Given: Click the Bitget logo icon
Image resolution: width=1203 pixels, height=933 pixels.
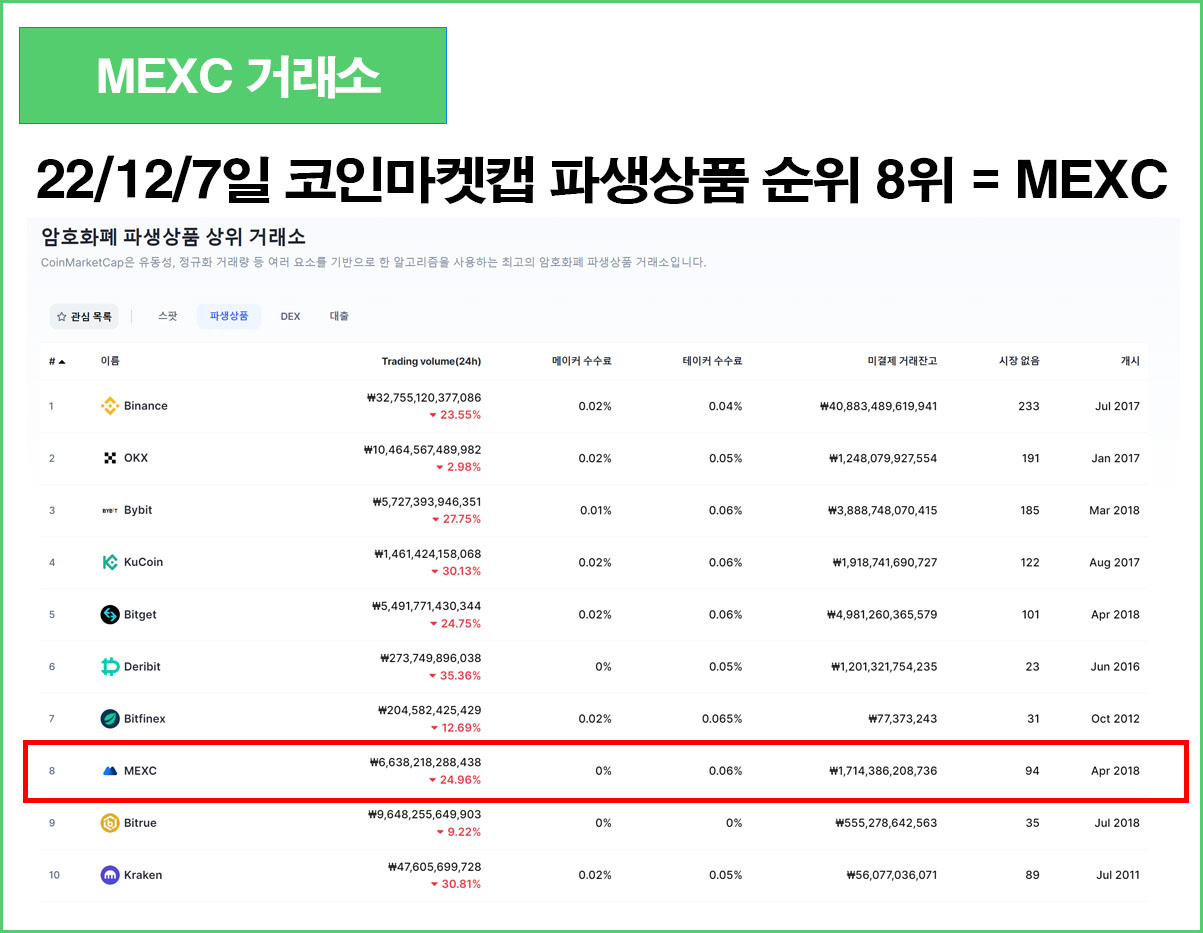Looking at the screenshot, I should point(110,614).
